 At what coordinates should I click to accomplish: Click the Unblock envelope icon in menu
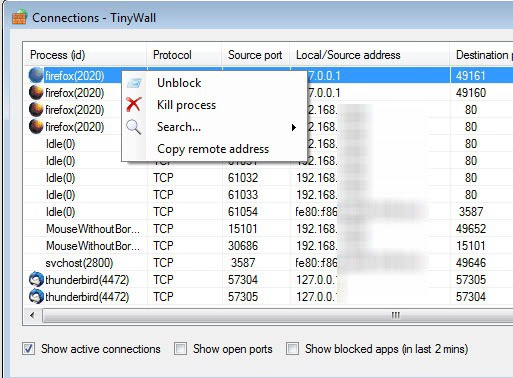point(134,83)
